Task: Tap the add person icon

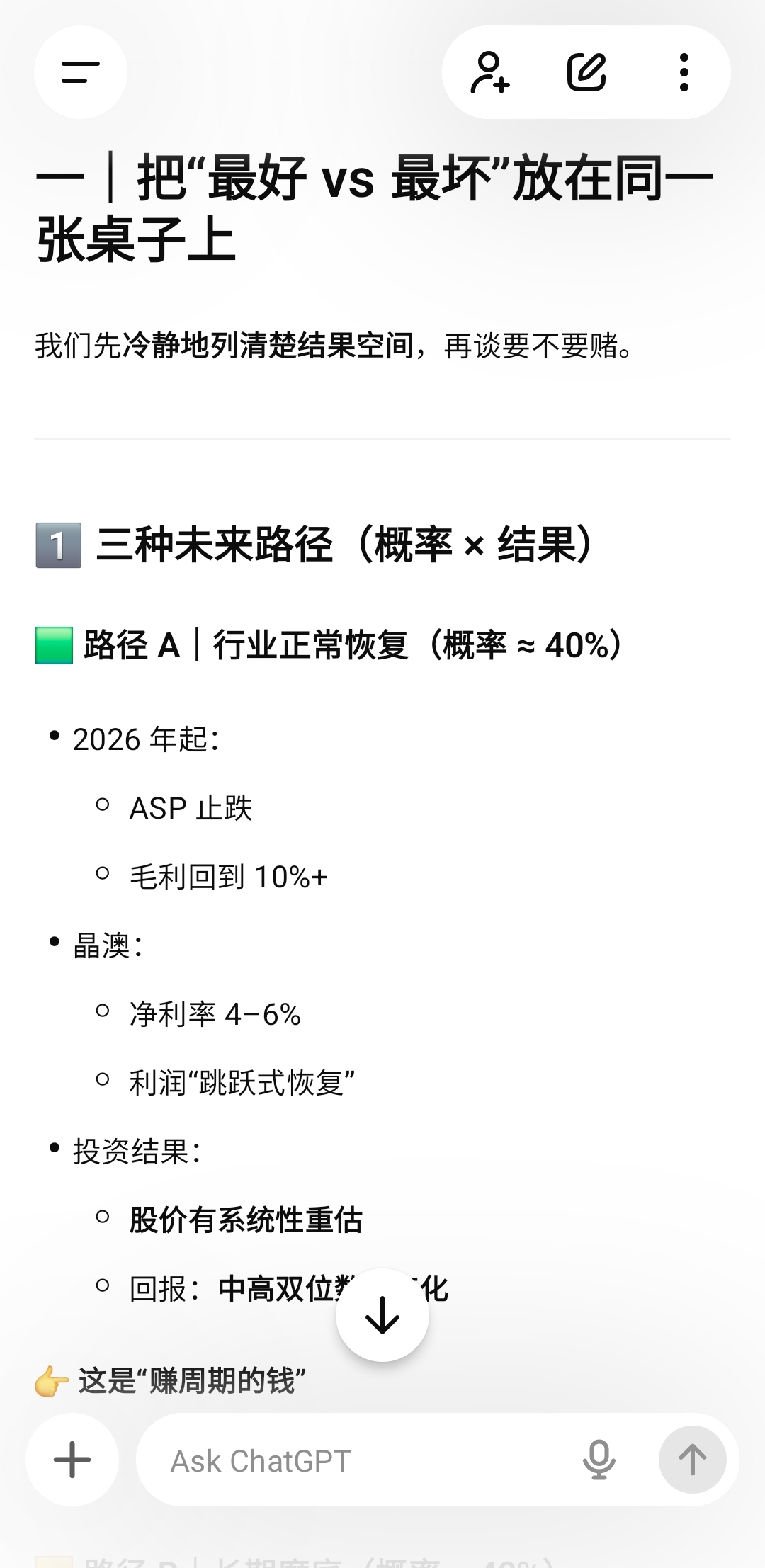Action: (490, 72)
